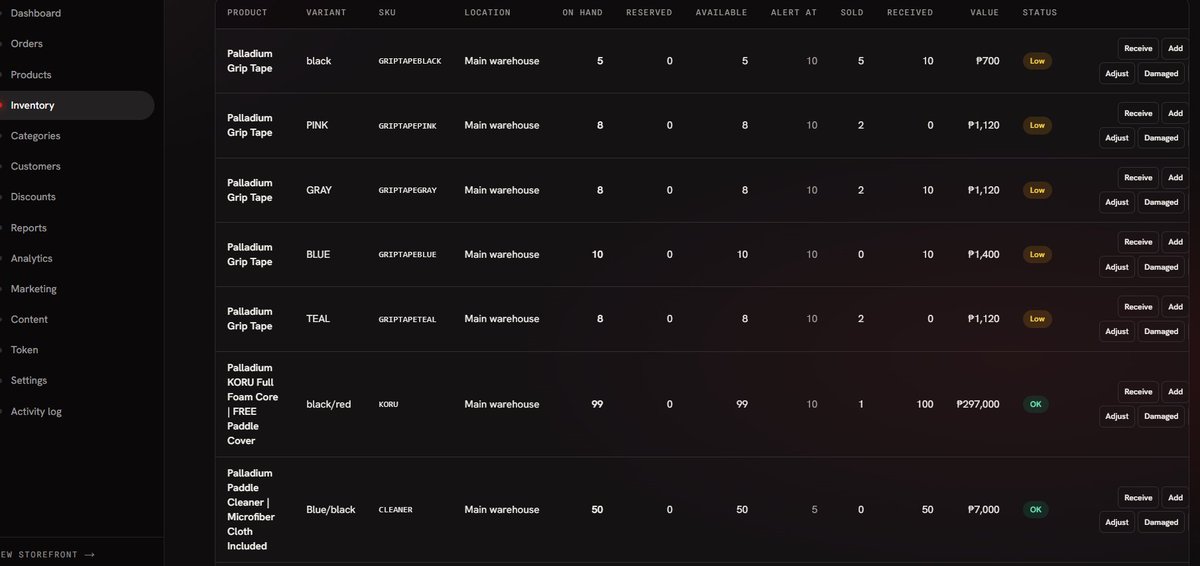Go to Customers page
The image size is (1200, 566).
click(35, 166)
